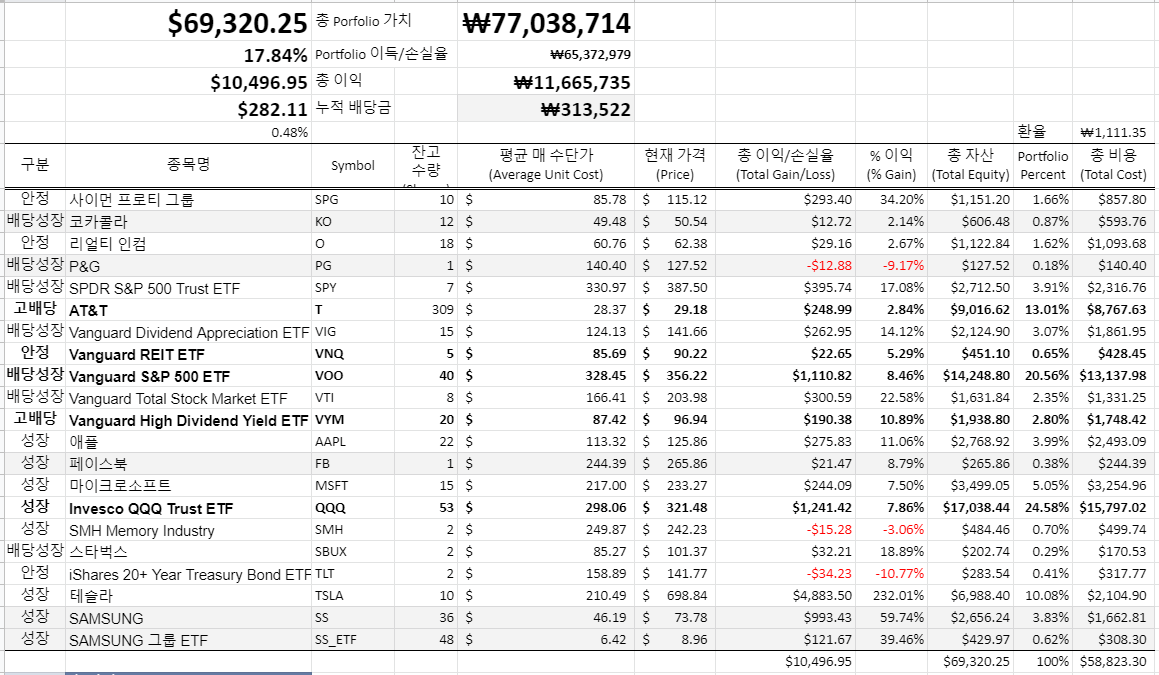Screen dimensions: 1159x675
Task: Click VOO total equity $14,248.80
Action: 971,376
